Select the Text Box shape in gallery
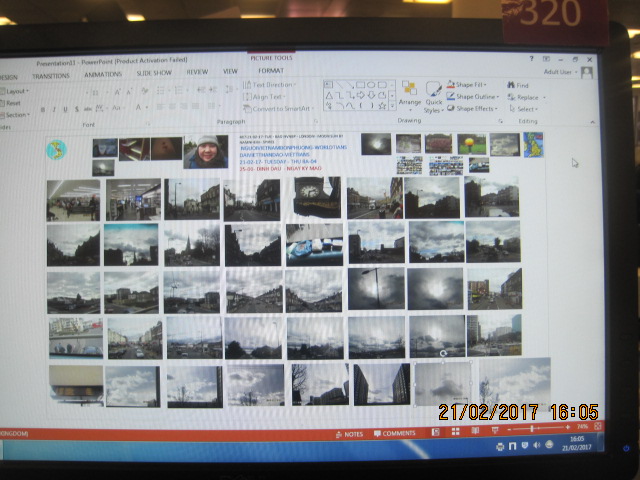The height and width of the screenshot is (480, 640). click(329, 85)
